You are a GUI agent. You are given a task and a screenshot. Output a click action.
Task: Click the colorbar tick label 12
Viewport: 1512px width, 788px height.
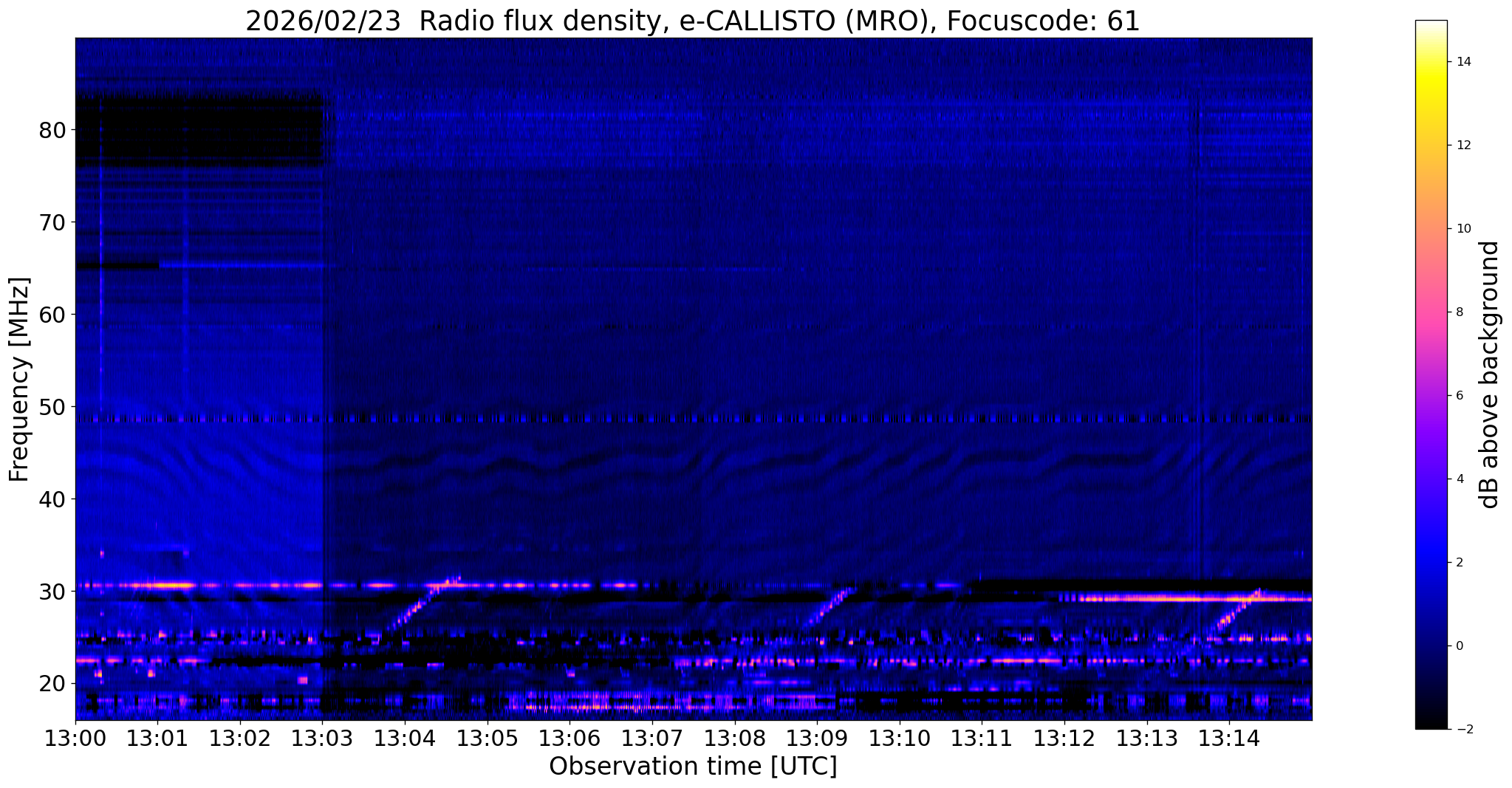[x=1463, y=145]
